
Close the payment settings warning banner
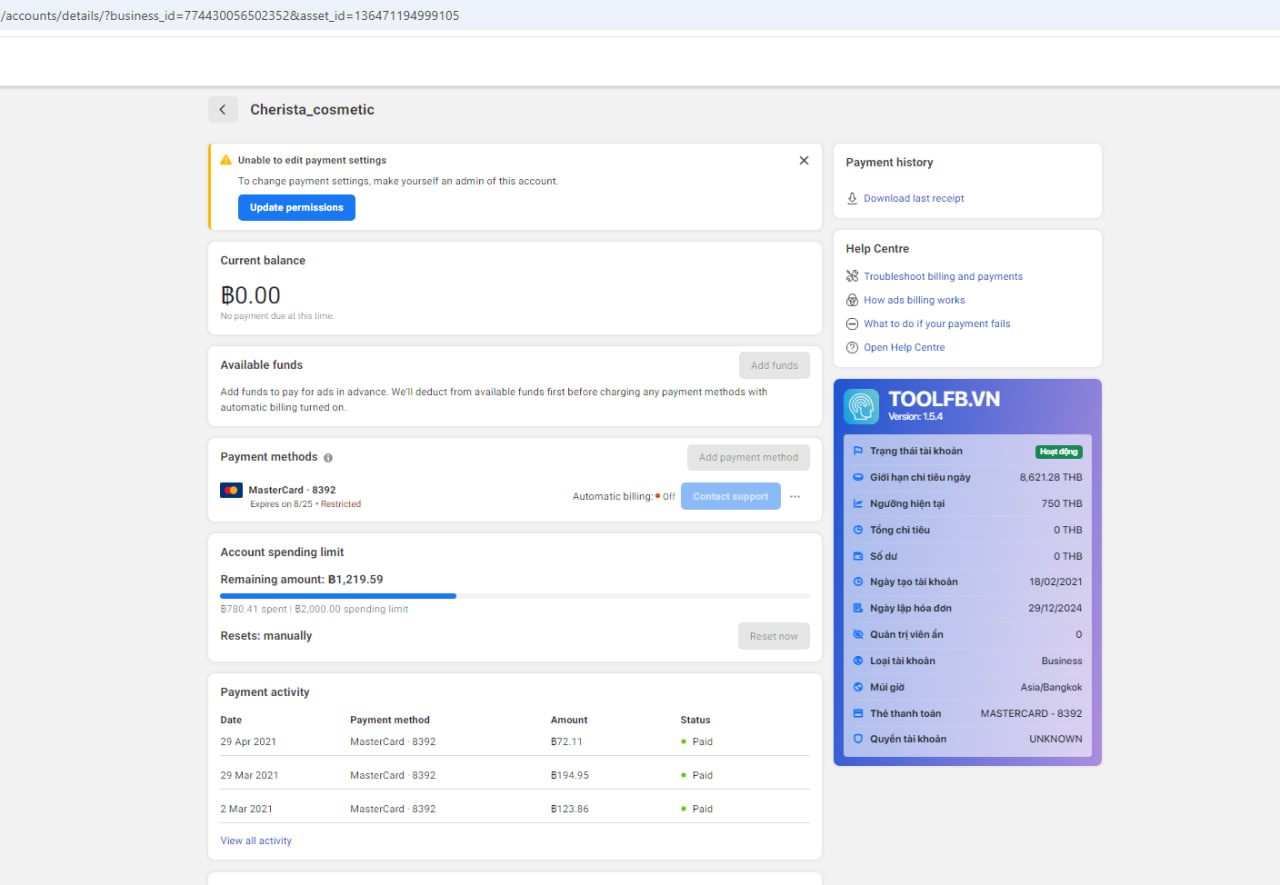pos(804,160)
